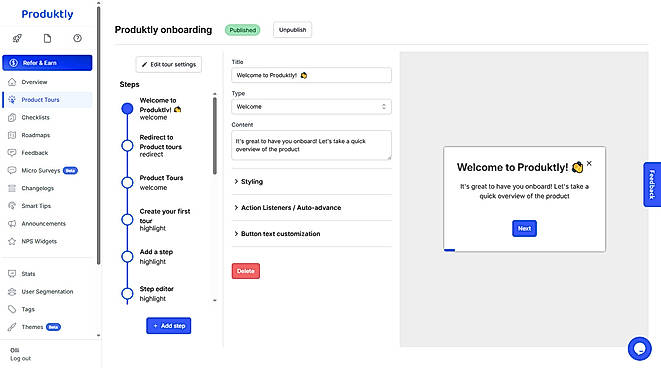This screenshot has width=661, height=368.
Task: Click the Roadmaps icon
Action: point(12,135)
